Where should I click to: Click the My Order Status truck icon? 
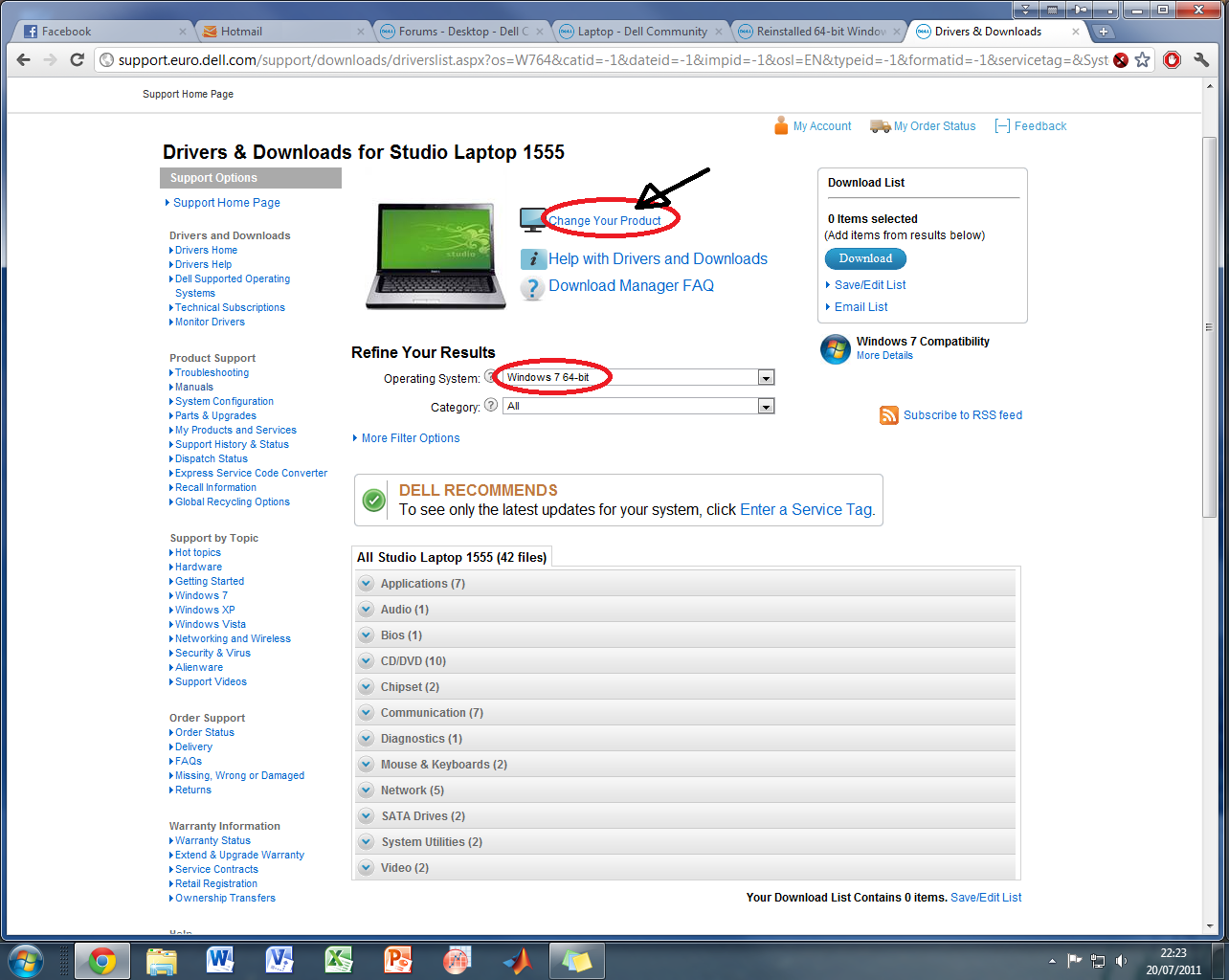[x=880, y=125]
